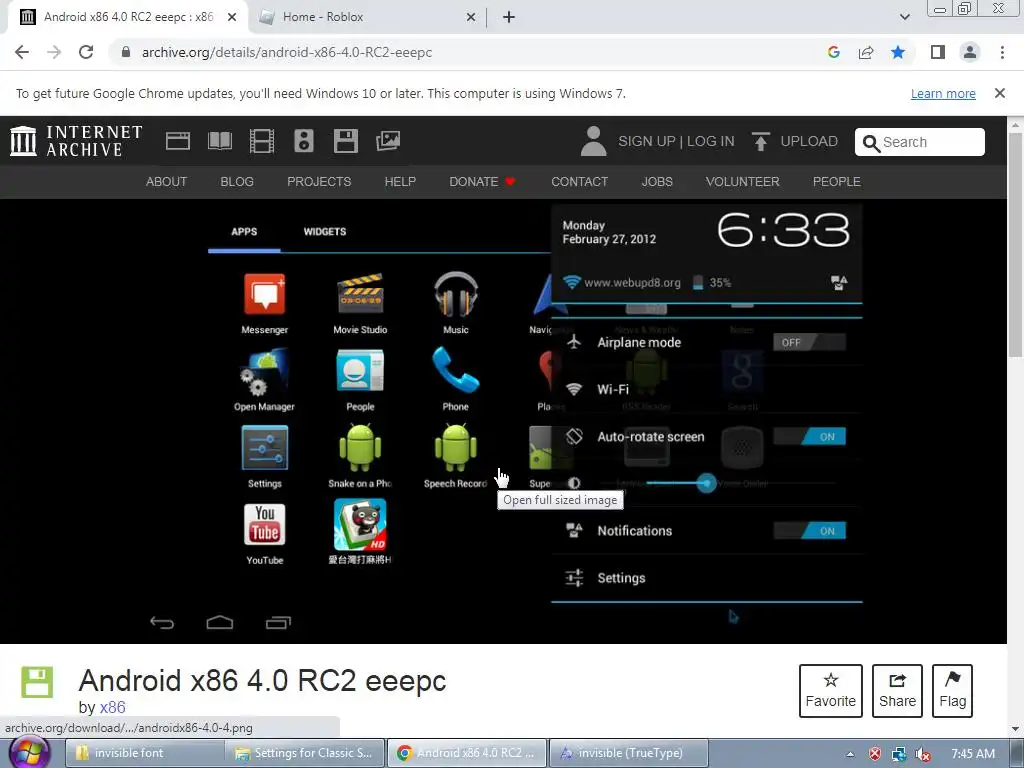Open invisible (TrueType) taskbar item
The height and width of the screenshot is (768, 1024).
pyautogui.click(x=629, y=753)
